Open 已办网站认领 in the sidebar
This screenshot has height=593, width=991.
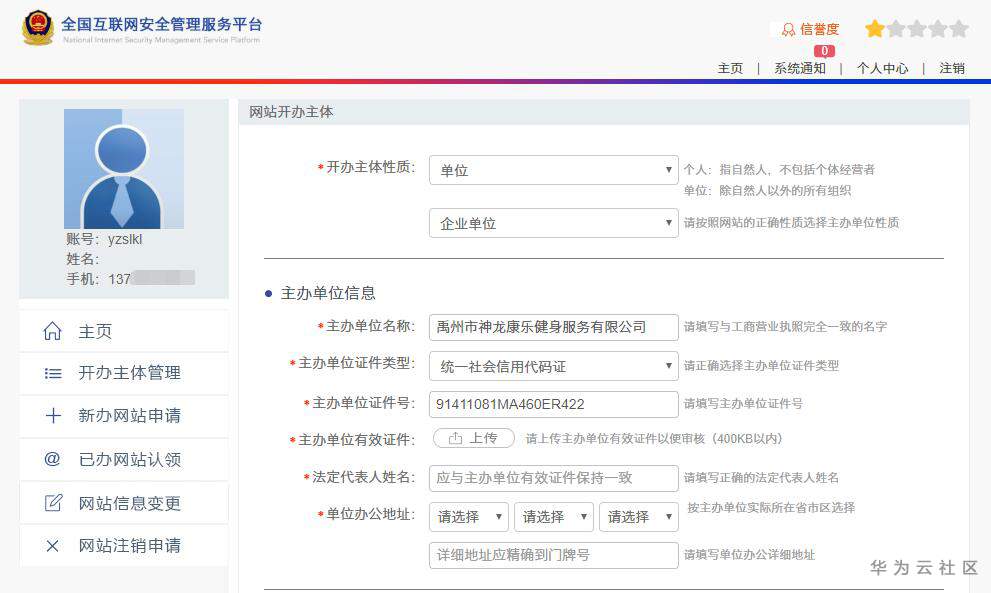(x=124, y=459)
